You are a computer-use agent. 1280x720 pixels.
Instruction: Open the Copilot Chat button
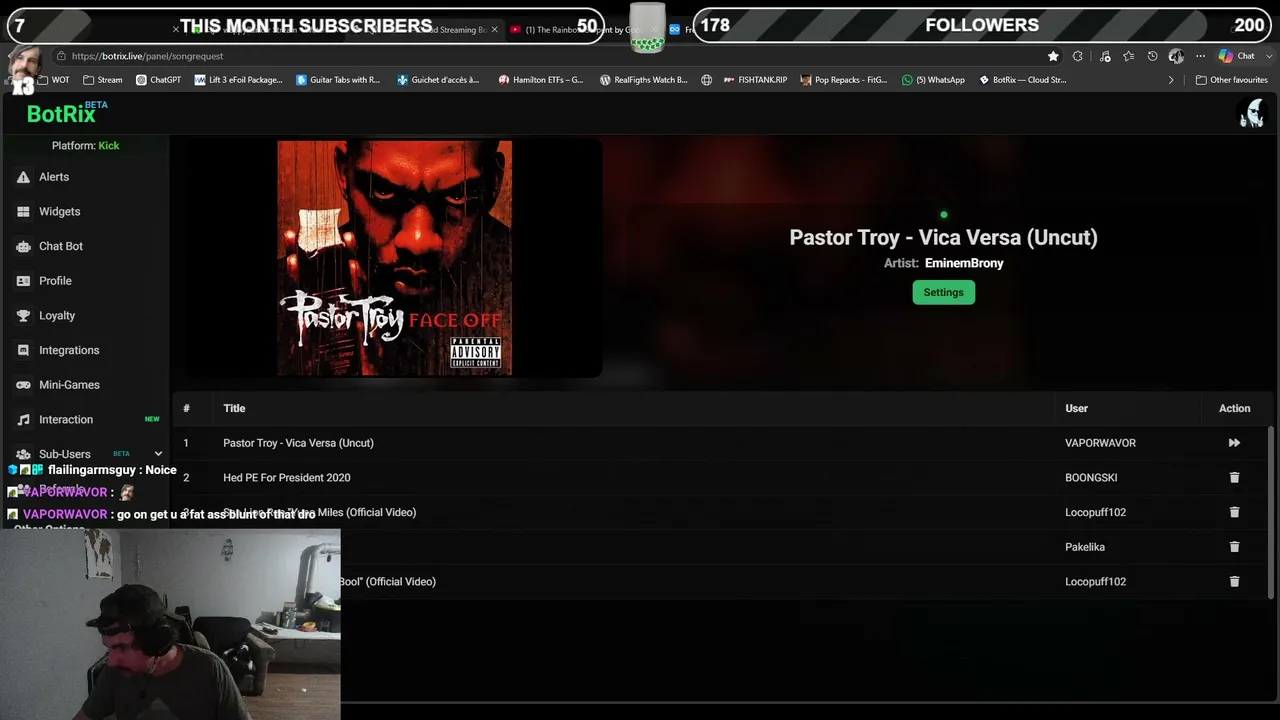click(1237, 56)
